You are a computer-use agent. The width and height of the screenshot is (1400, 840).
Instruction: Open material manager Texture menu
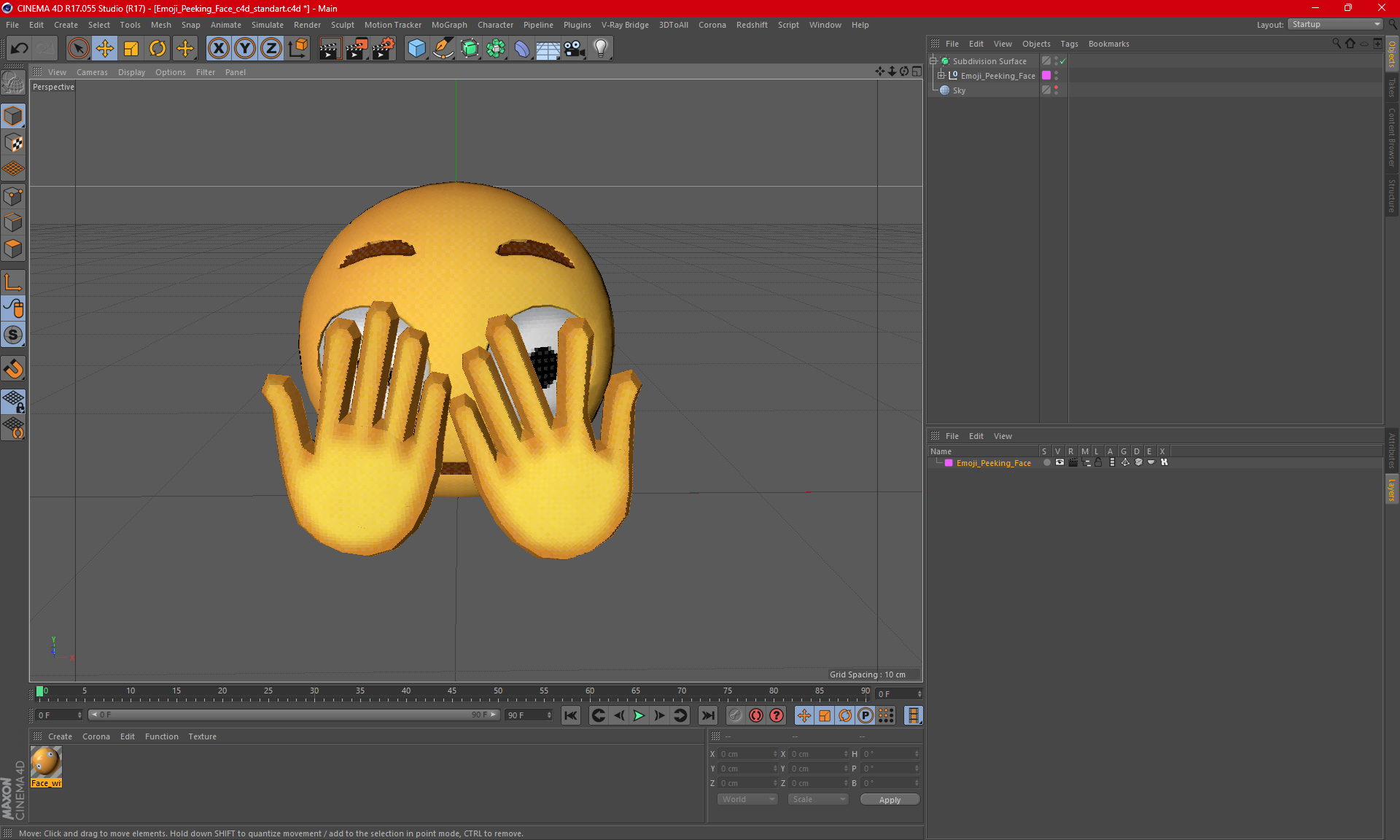click(202, 736)
